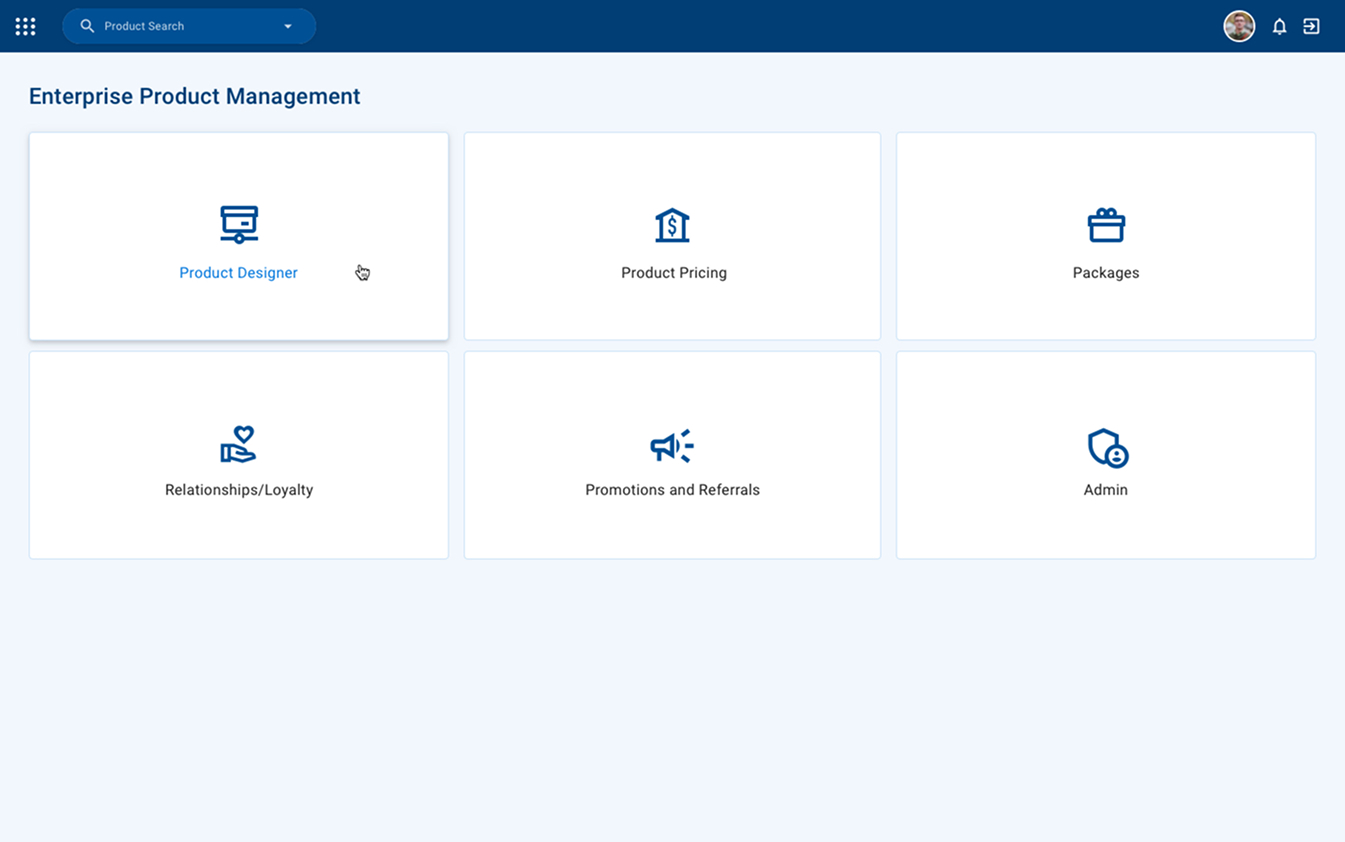This screenshot has width=1345, height=842.
Task: Open the user profile avatar
Action: [x=1239, y=26]
